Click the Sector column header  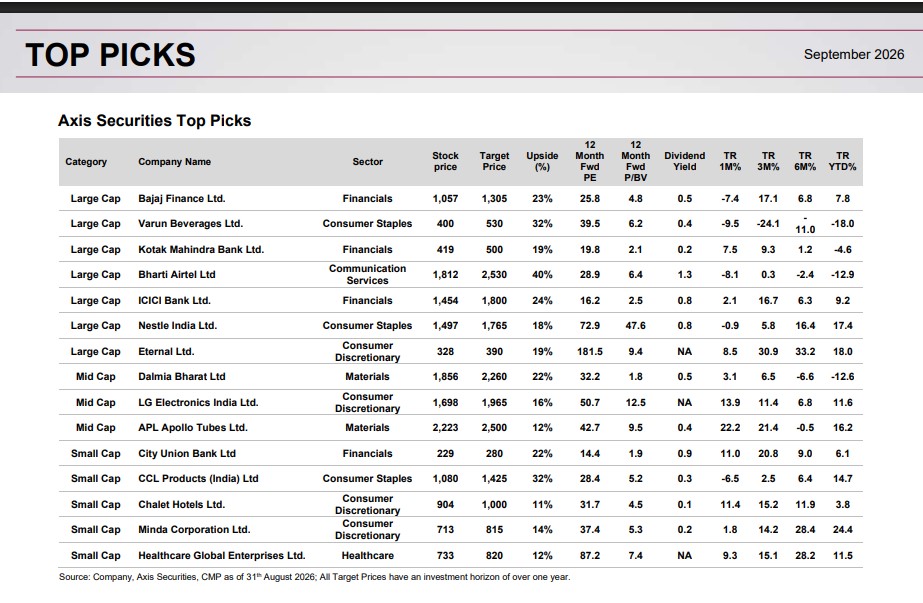367,161
